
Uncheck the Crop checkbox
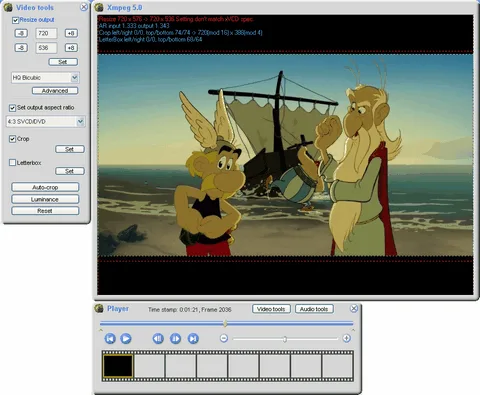click(x=12, y=139)
